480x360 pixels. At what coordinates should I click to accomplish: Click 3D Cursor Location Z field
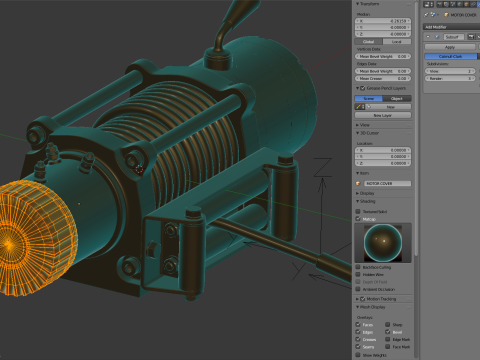pos(383,163)
